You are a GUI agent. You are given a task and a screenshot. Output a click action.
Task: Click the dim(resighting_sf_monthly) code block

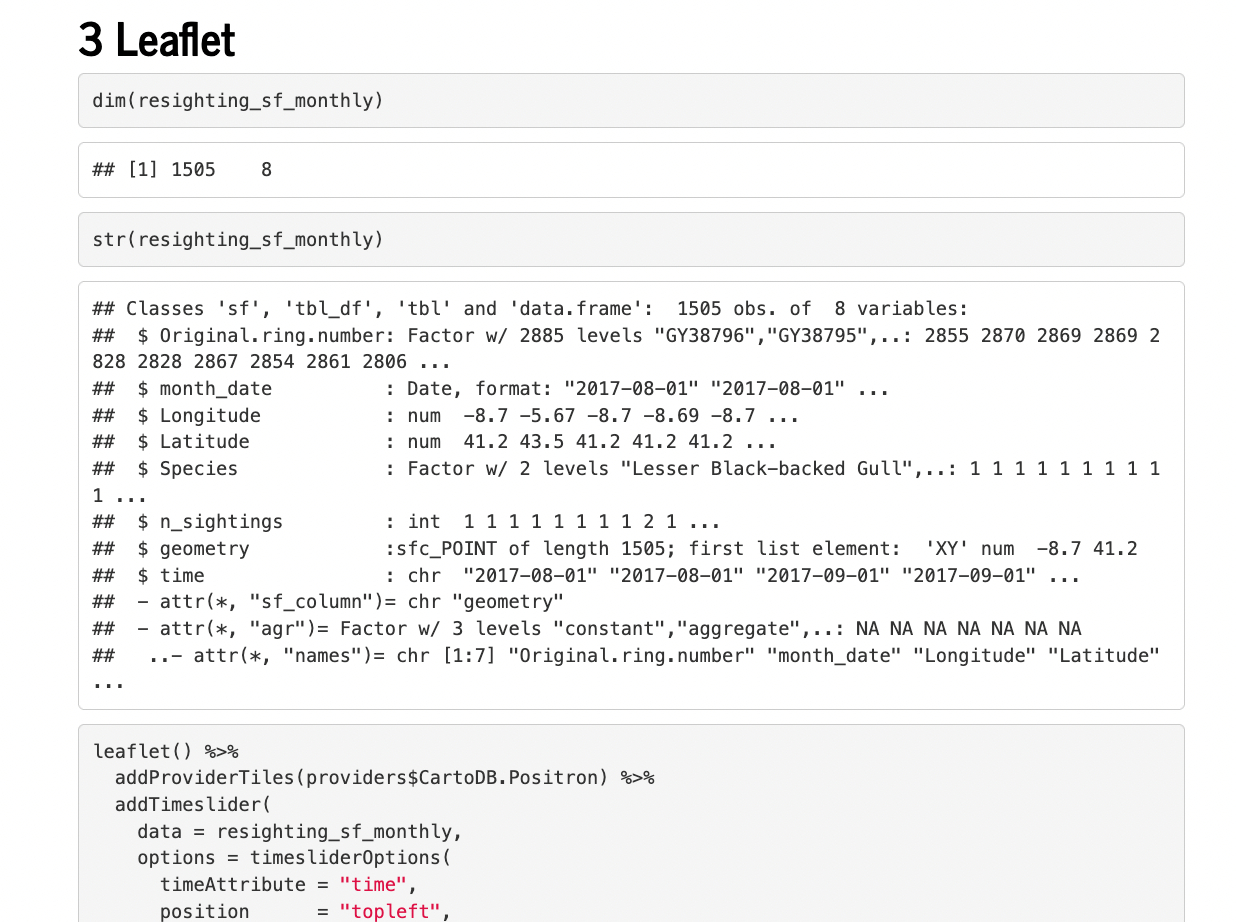(238, 100)
